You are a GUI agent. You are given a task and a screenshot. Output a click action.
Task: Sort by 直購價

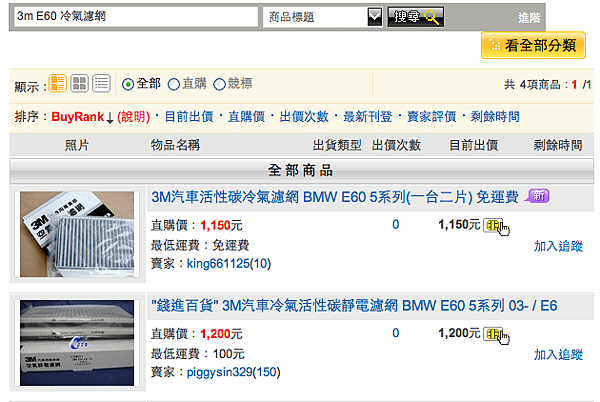coord(246,117)
